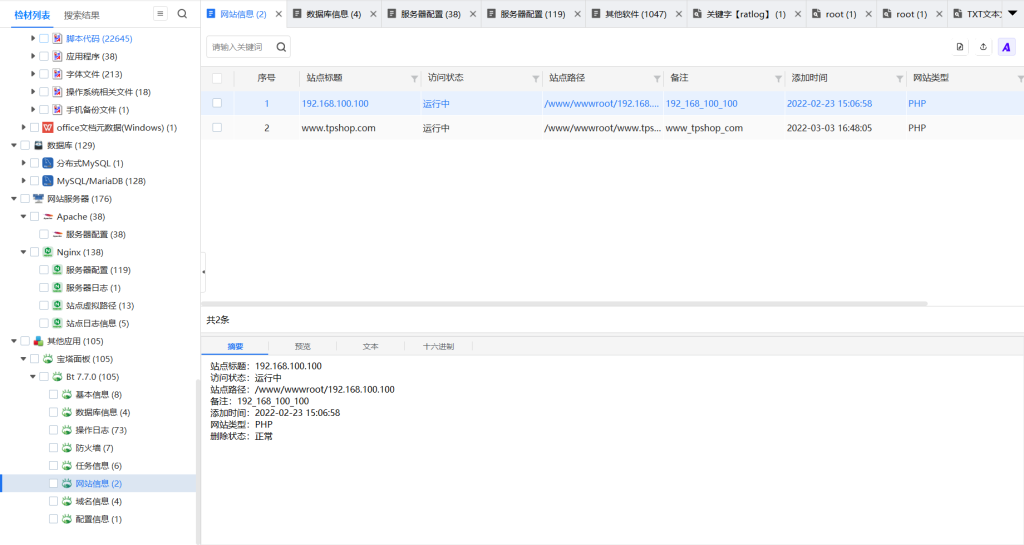Switch to the 十六进制 detail tab

[438, 346]
